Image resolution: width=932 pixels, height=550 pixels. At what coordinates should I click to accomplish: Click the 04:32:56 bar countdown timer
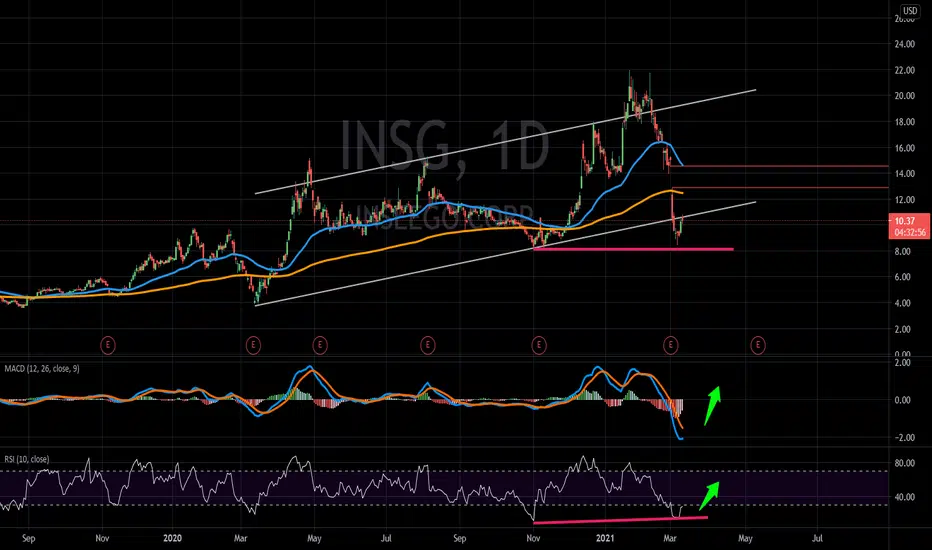[x=910, y=232]
